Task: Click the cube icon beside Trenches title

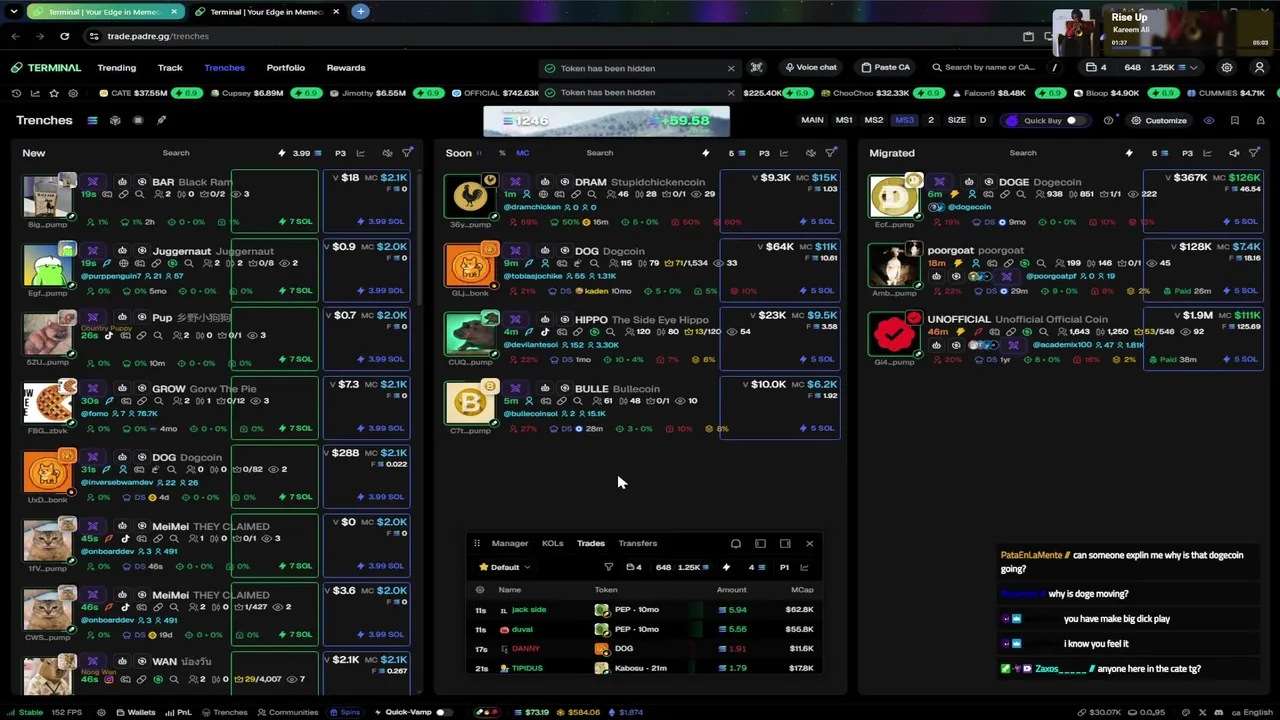Action: coord(115,121)
